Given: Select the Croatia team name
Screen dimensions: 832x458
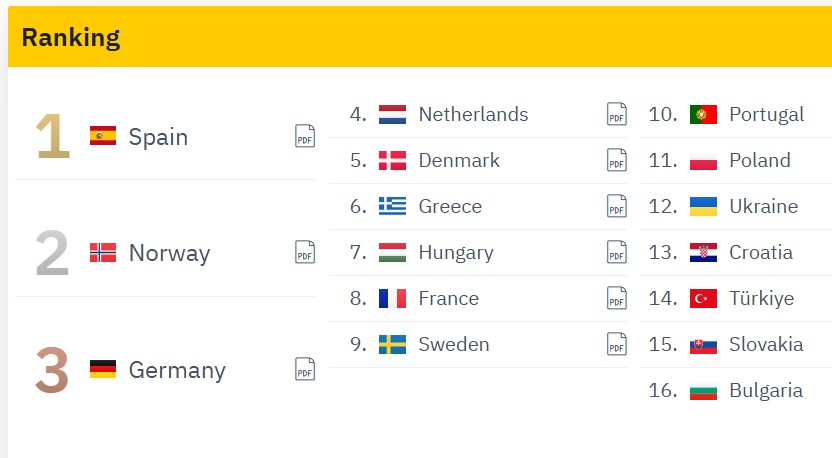Looking at the screenshot, I should pos(761,252).
